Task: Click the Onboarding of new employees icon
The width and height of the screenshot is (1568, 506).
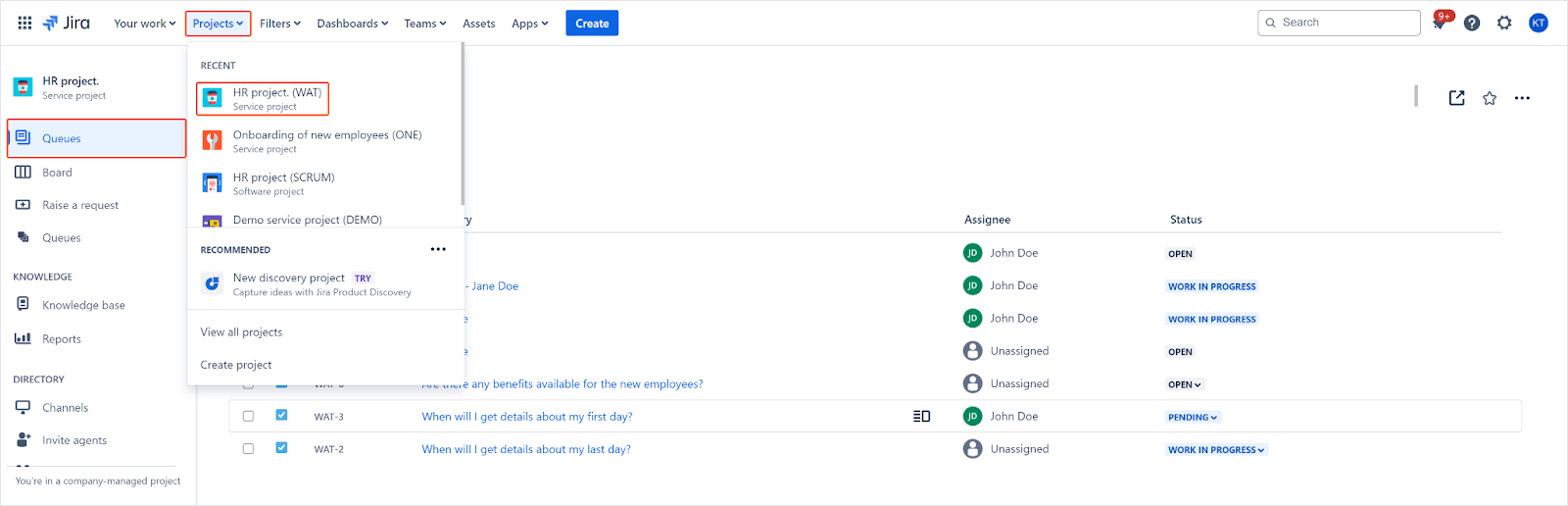Action: [212, 141]
